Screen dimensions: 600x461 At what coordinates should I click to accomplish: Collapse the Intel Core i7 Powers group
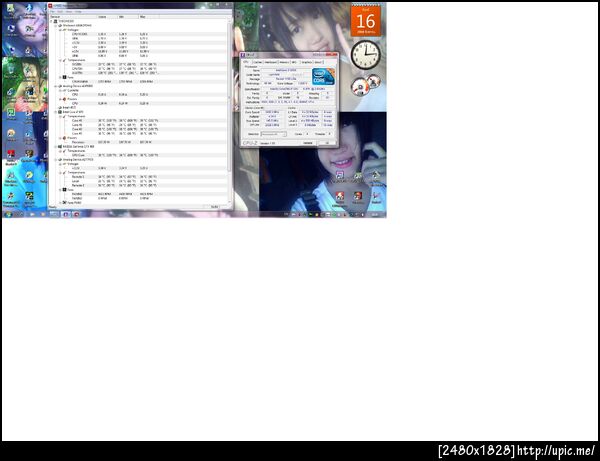coord(60,138)
